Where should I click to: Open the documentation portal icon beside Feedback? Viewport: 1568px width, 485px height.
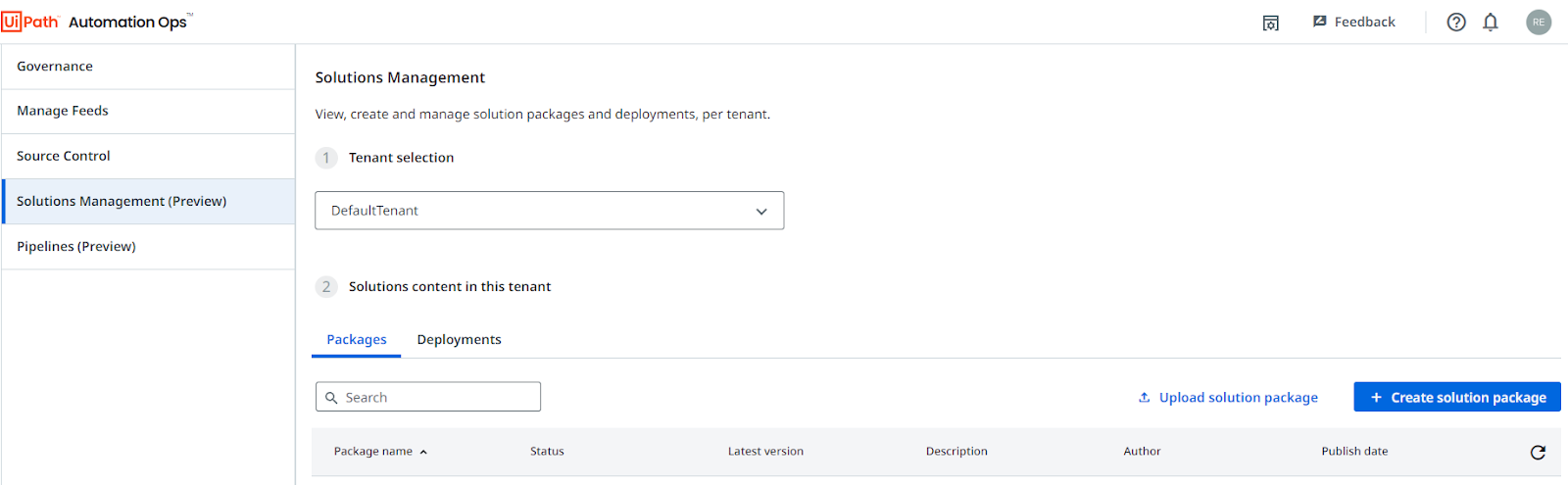coord(1271,23)
